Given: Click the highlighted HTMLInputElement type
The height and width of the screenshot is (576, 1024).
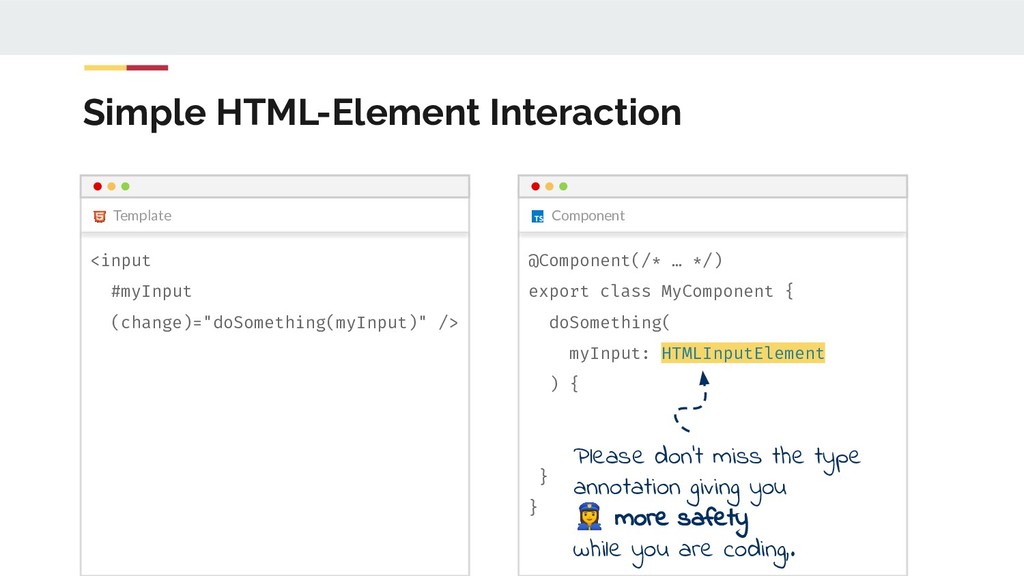Looking at the screenshot, I should click(743, 353).
